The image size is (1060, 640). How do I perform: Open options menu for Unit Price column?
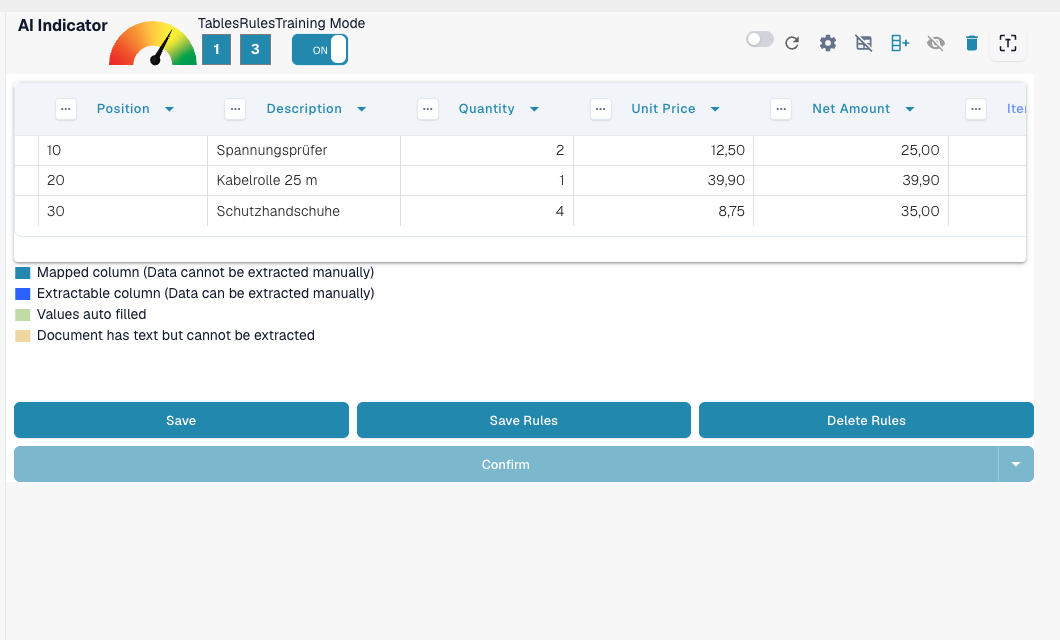pyautogui.click(x=601, y=109)
